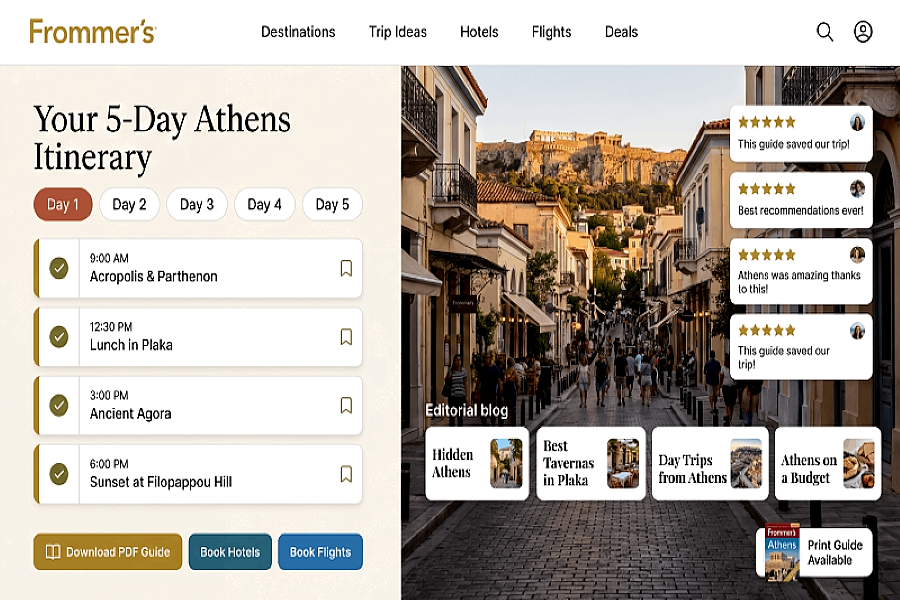The width and height of the screenshot is (900, 600).
Task: Click the 'Lunch in Plaka' title text
Action: click(131, 345)
